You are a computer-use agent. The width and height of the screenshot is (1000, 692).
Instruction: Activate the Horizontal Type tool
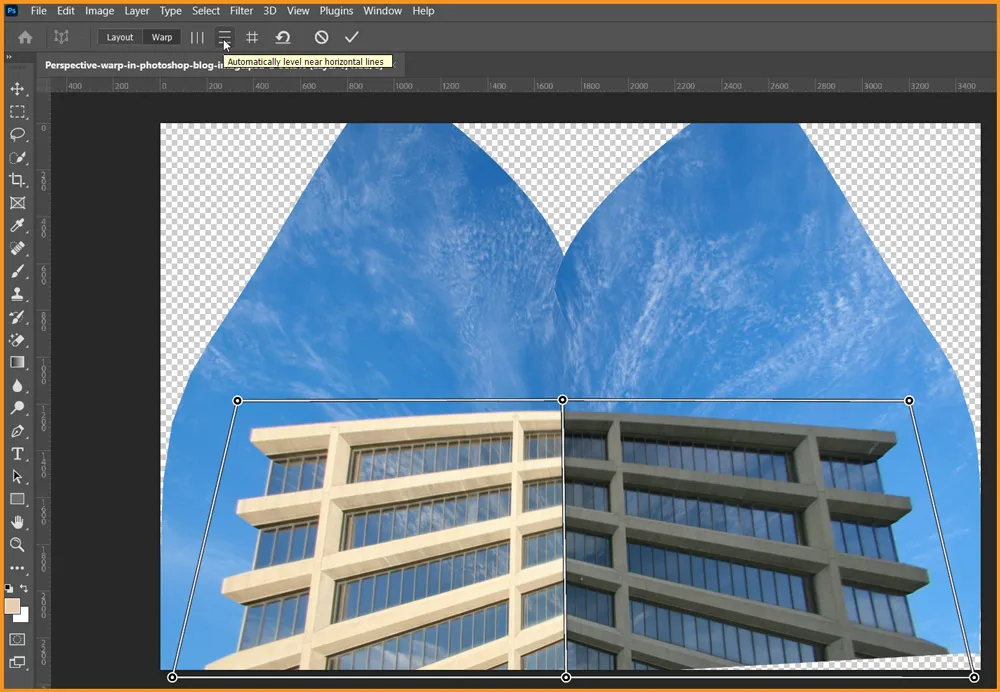tap(17, 453)
